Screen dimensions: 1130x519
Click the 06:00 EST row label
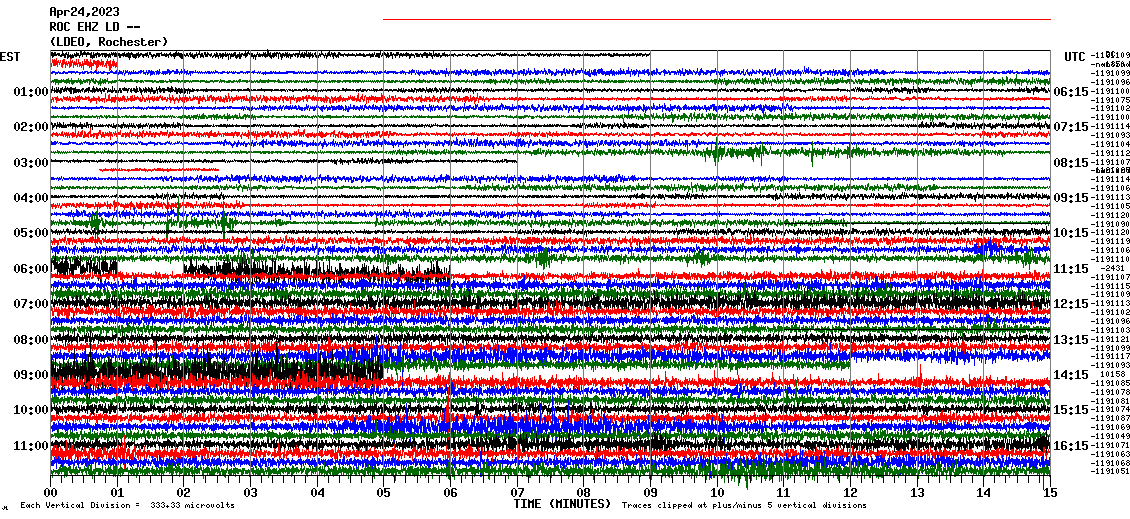click(x=31, y=269)
